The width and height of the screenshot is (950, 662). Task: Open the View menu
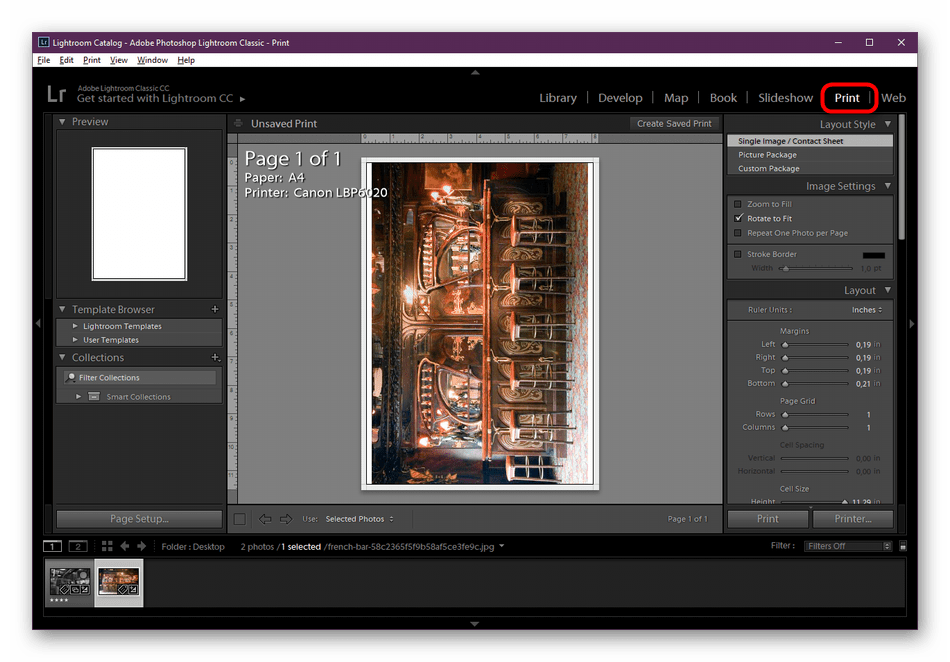119,60
